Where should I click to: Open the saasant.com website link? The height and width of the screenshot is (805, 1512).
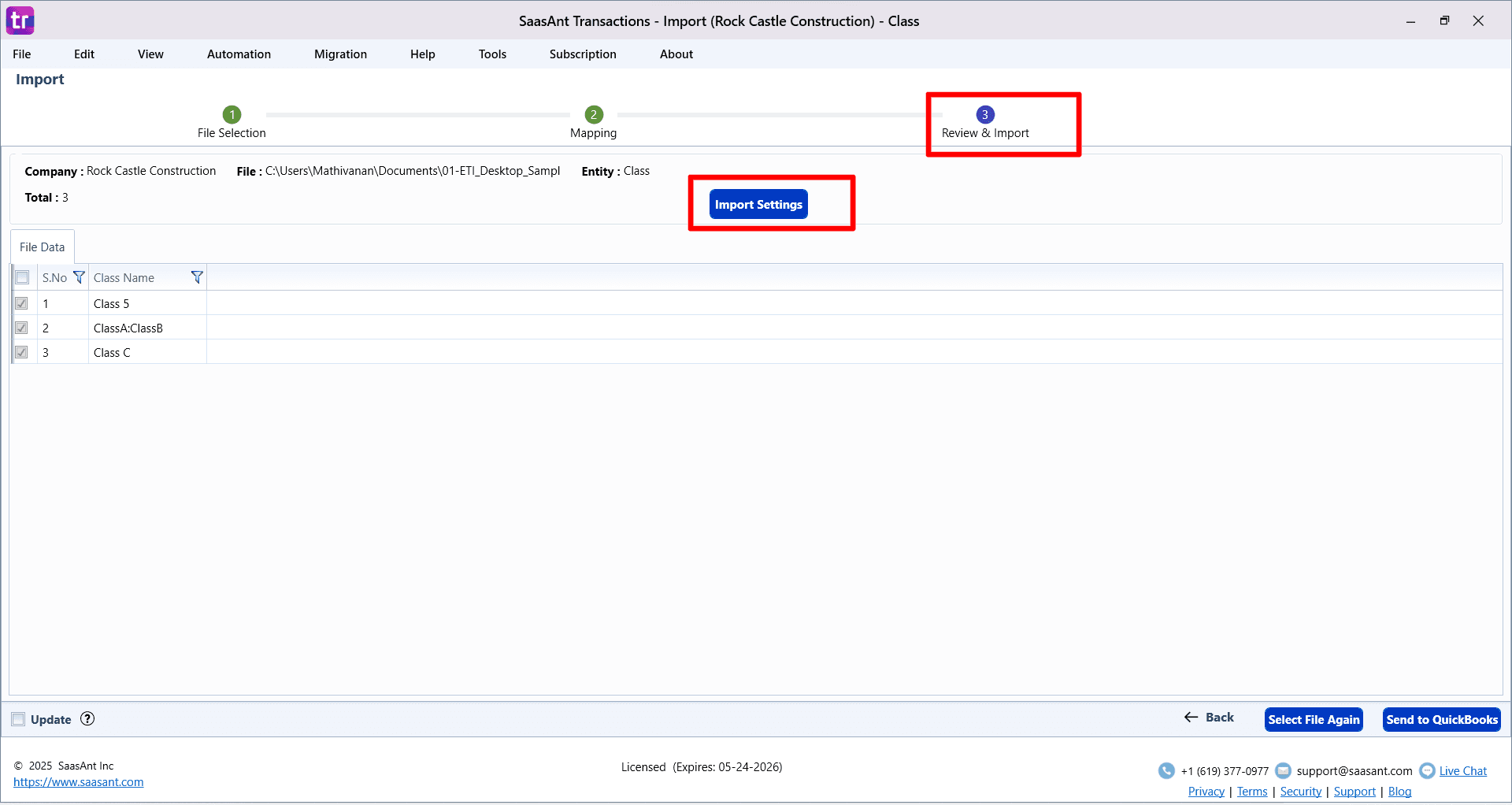79,782
